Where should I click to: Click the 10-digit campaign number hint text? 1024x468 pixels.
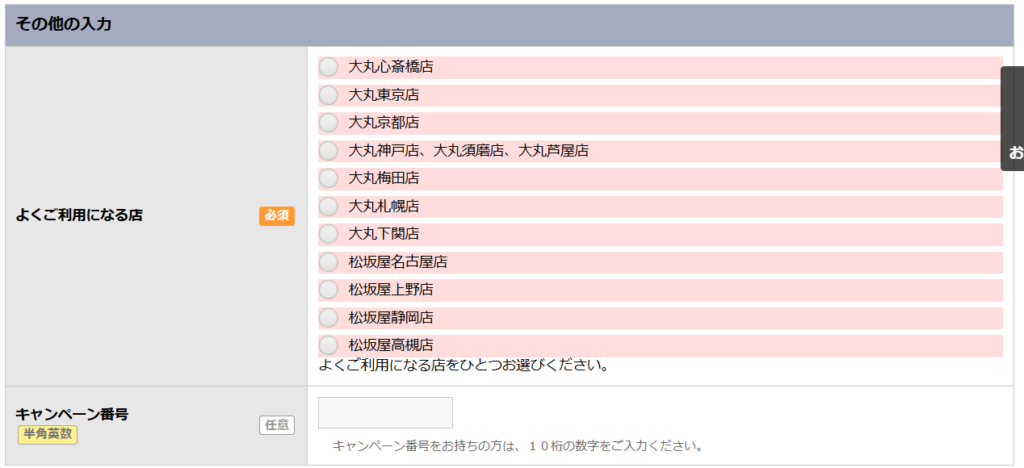pyautogui.click(x=518, y=446)
